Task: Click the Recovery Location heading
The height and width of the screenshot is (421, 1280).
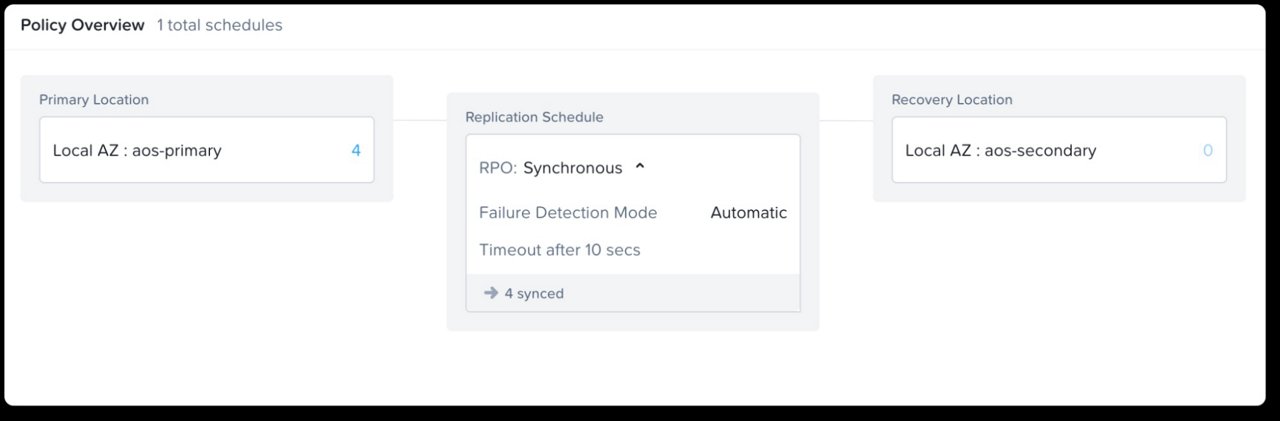Action: pyautogui.click(x=951, y=100)
